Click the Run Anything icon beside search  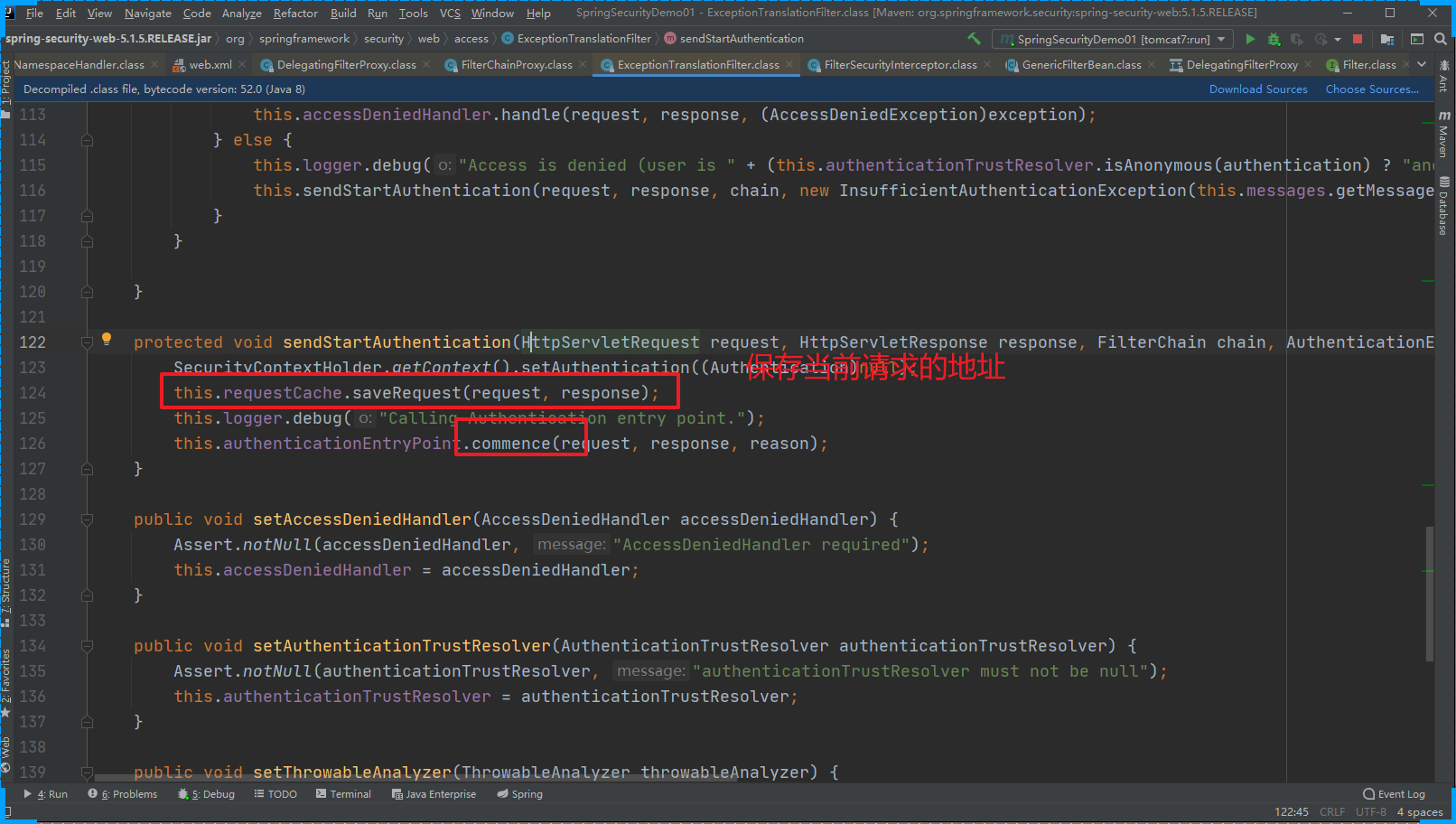coord(1417,39)
